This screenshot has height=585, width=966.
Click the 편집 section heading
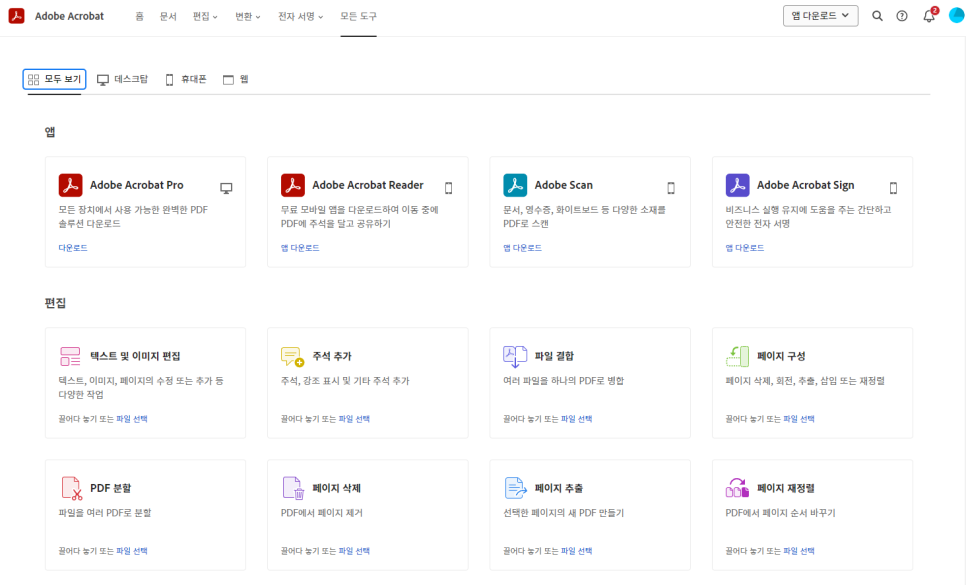[x=55, y=303]
